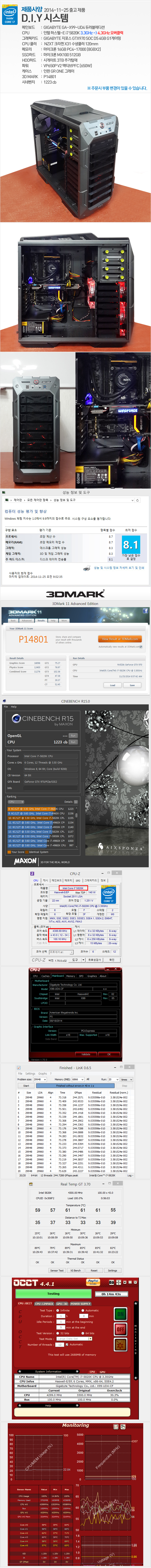Click Settings button in Real Temp
Screen dimensions: 151x1568
coord(113,1270)
